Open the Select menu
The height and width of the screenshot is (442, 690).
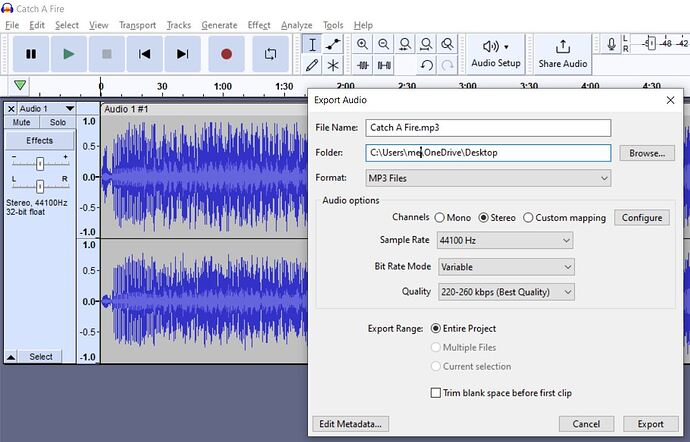67,25
